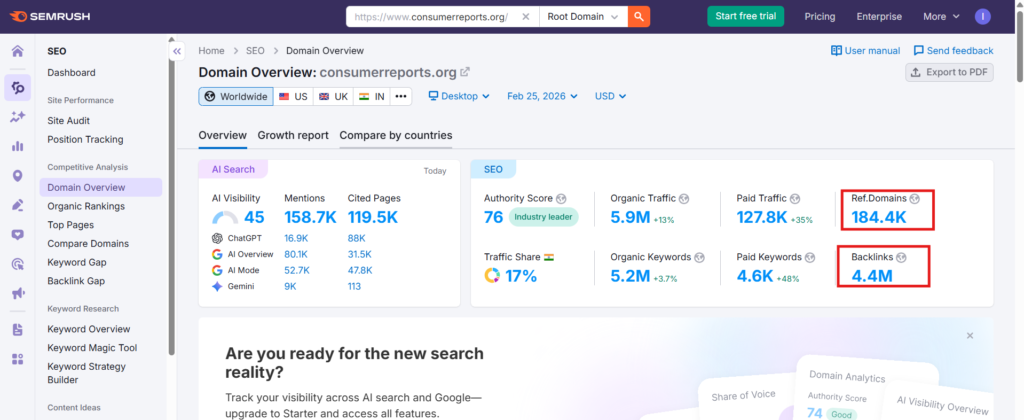This screenshot has width=1024, height=420.
Task: Click the external link icon beside consumerreports.org
Action: pyautogui.click(x=465, y=72)
